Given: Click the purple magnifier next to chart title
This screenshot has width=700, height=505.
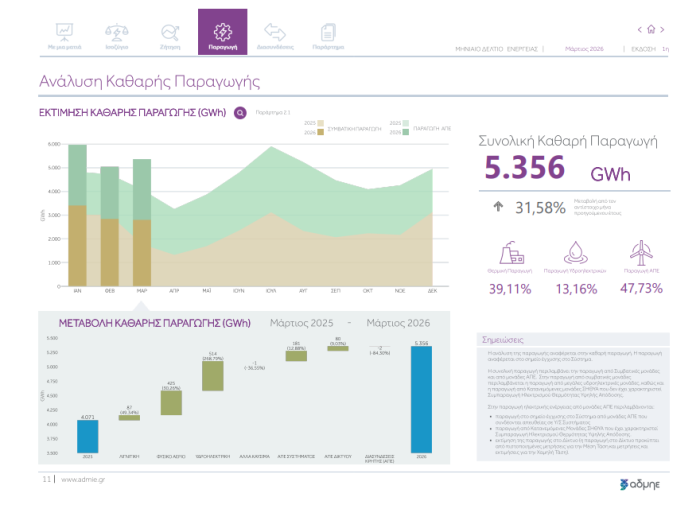Looking at the screenshot, I should pyautogui.click(x=240, y=113).
